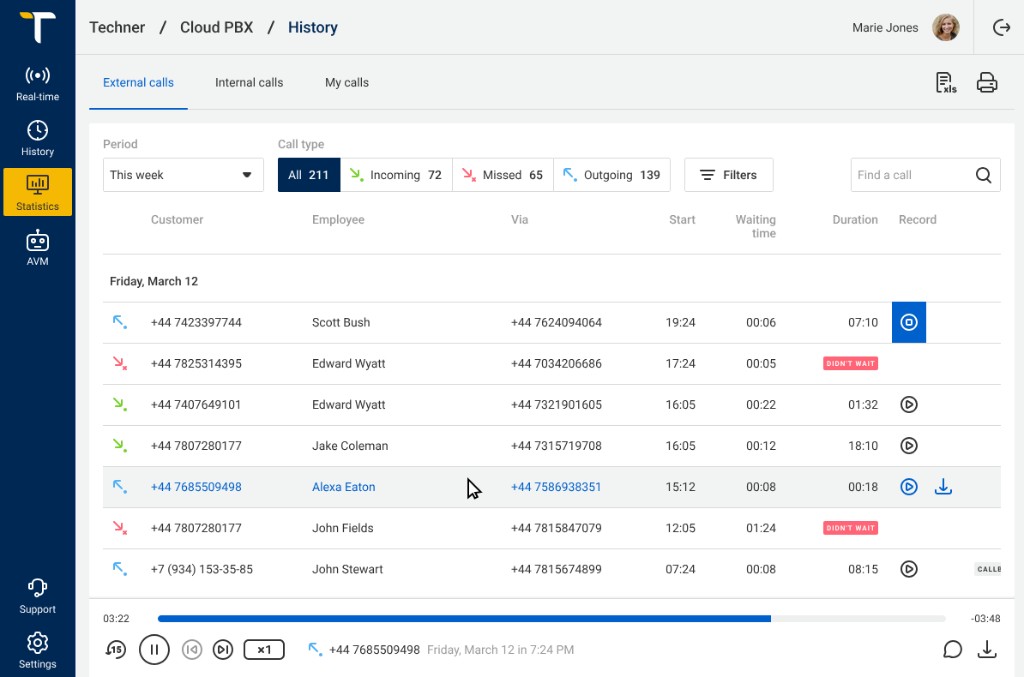Play recording of 01:32 Edward Wyatt call

click(x=908, y=405)
